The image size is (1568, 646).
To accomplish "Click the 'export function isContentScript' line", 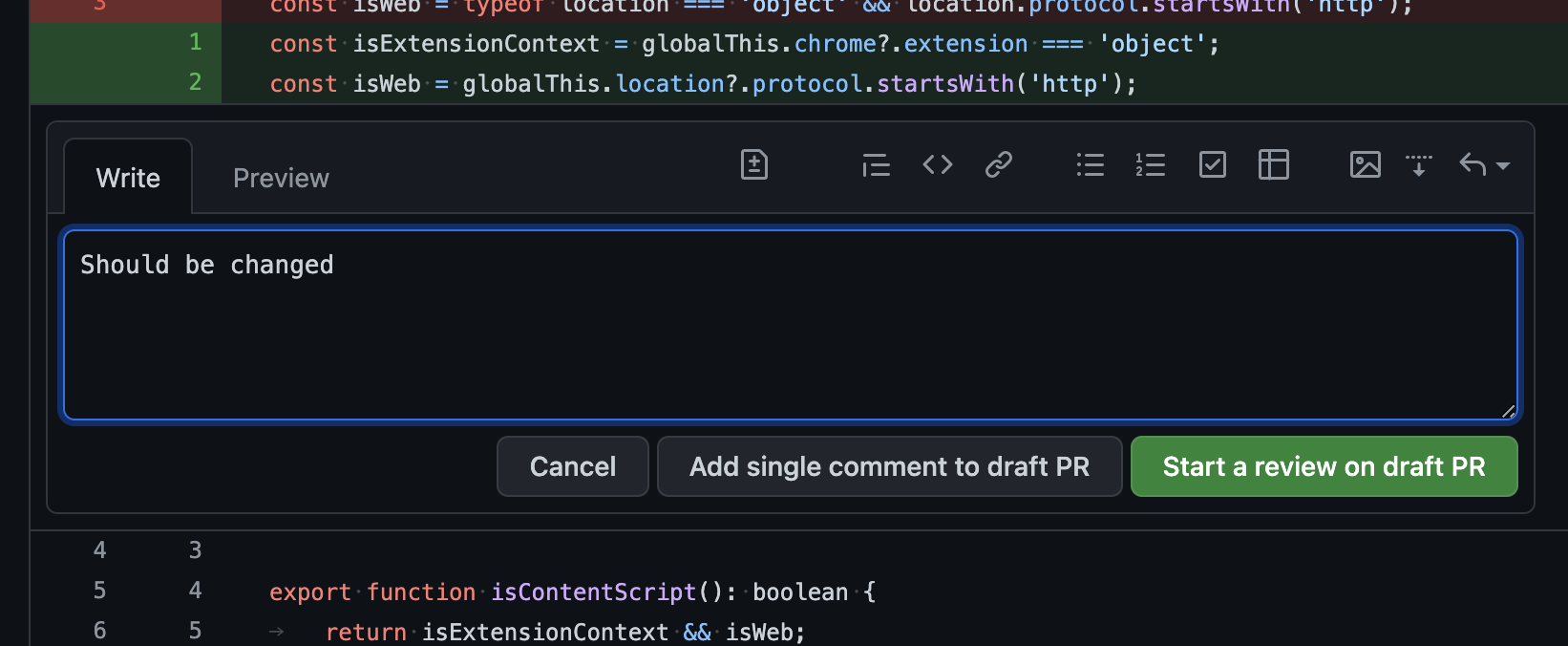I will pyautogui.click(x=572, y=592).
